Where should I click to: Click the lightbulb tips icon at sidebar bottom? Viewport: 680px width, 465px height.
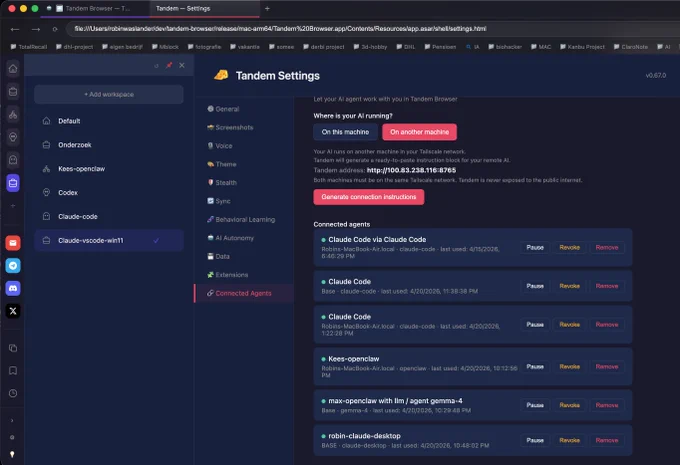[x=12, y=454]
